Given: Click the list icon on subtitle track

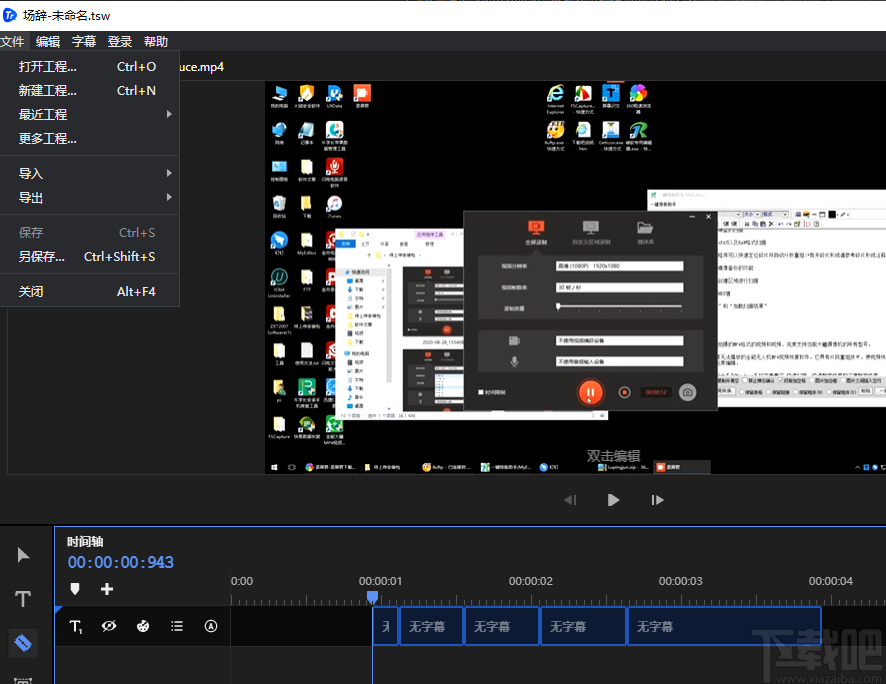Looking at the screenshot, I should [x=177, y=626].
